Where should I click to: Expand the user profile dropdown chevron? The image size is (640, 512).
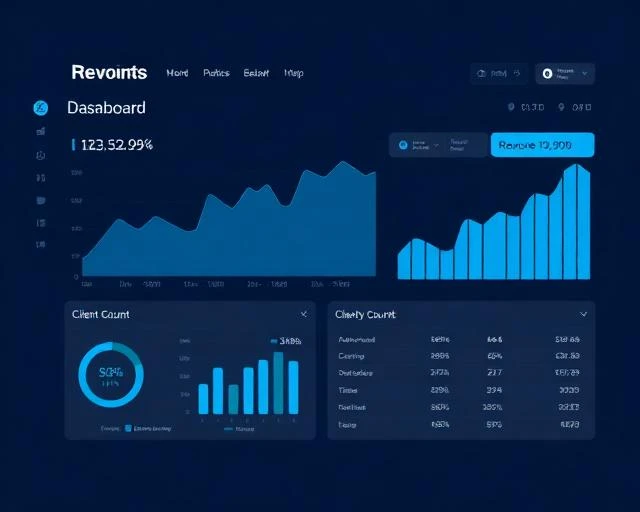[x=585, y=73]
